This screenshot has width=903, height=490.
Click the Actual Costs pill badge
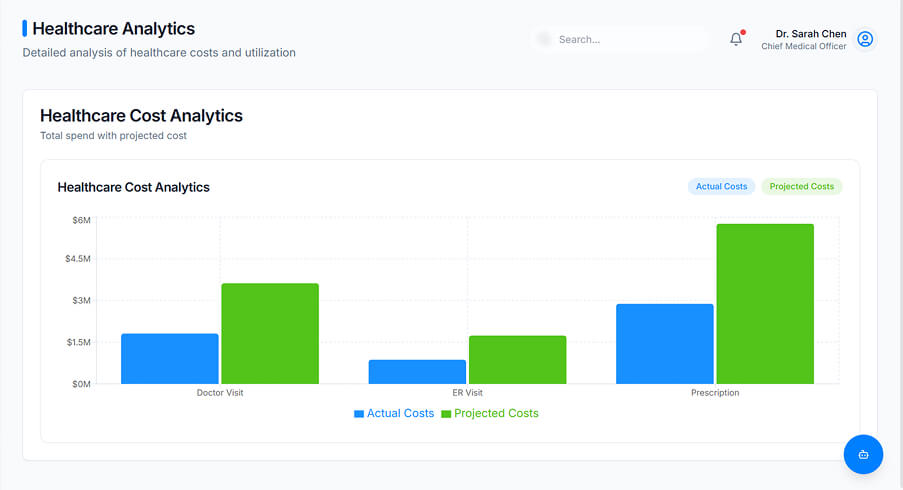click(x=721, y=187)
